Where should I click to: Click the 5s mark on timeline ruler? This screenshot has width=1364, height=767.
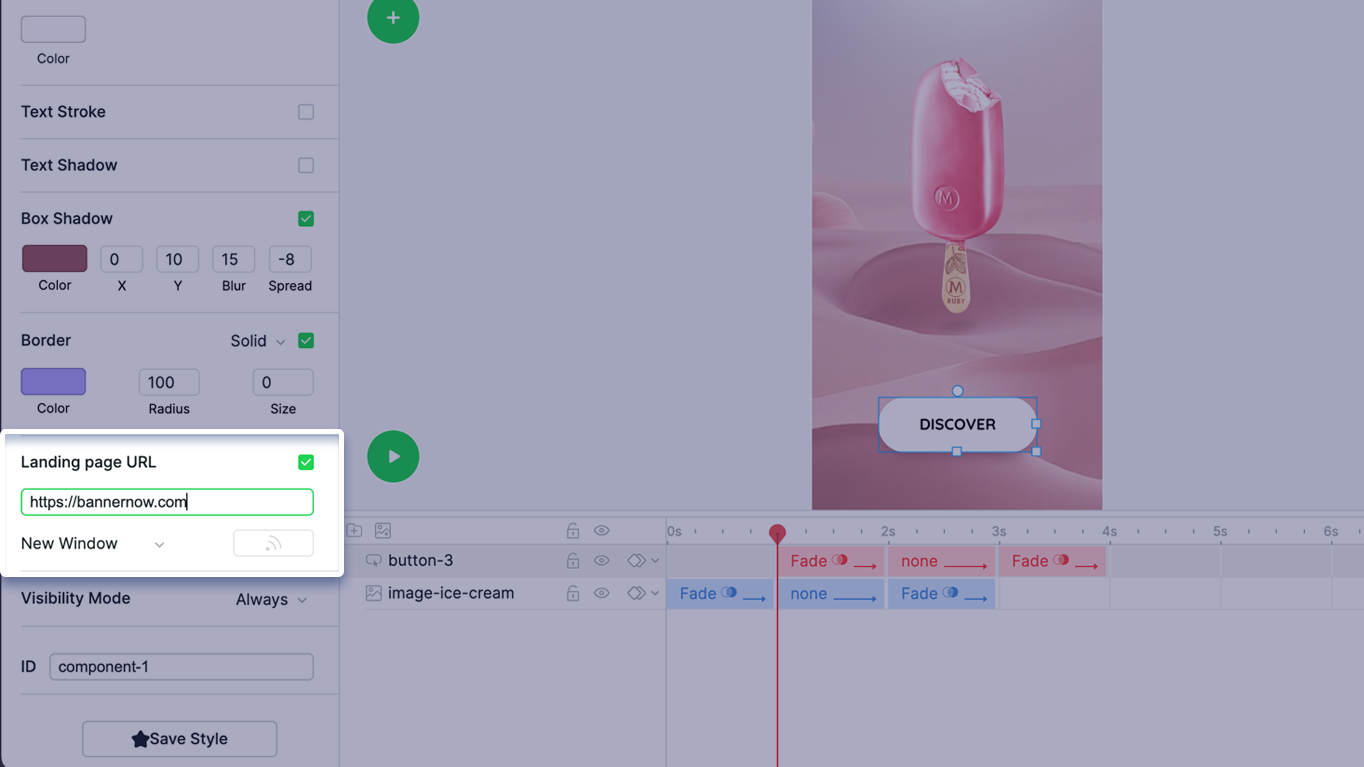coord(1220,532)
